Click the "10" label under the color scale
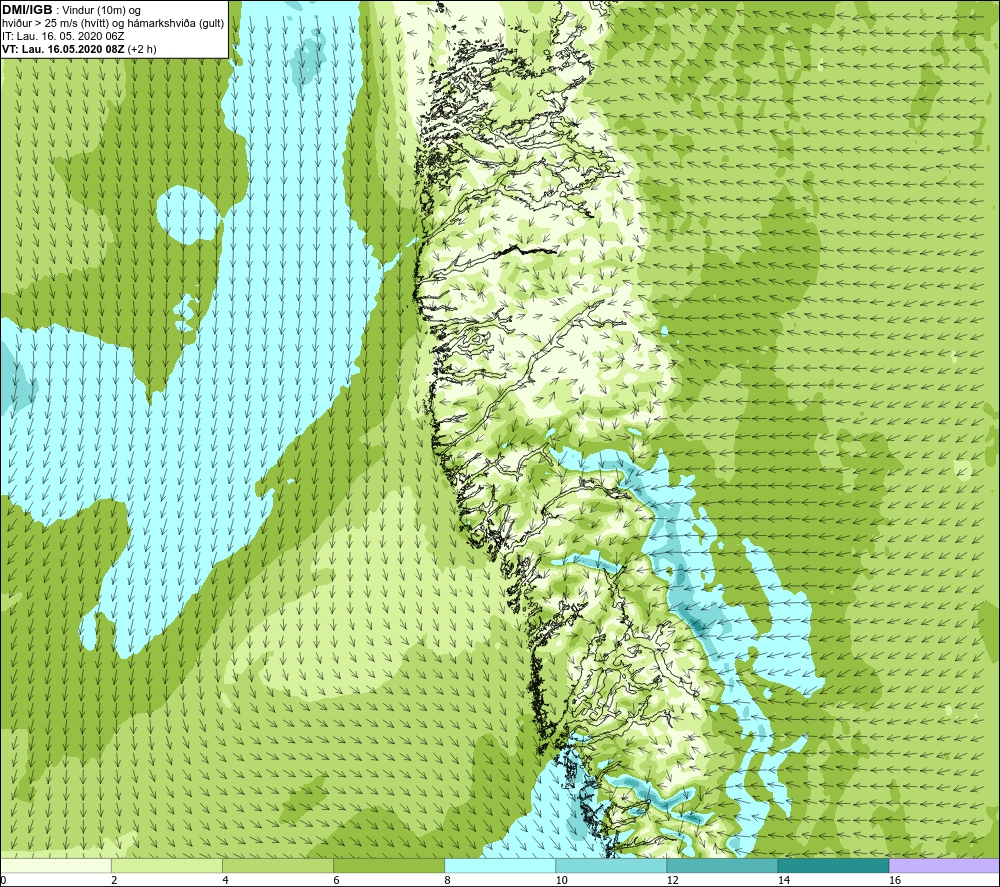The width and height of the screenshot is (1000, 887). pyautogui.click(x=561, y=881)
